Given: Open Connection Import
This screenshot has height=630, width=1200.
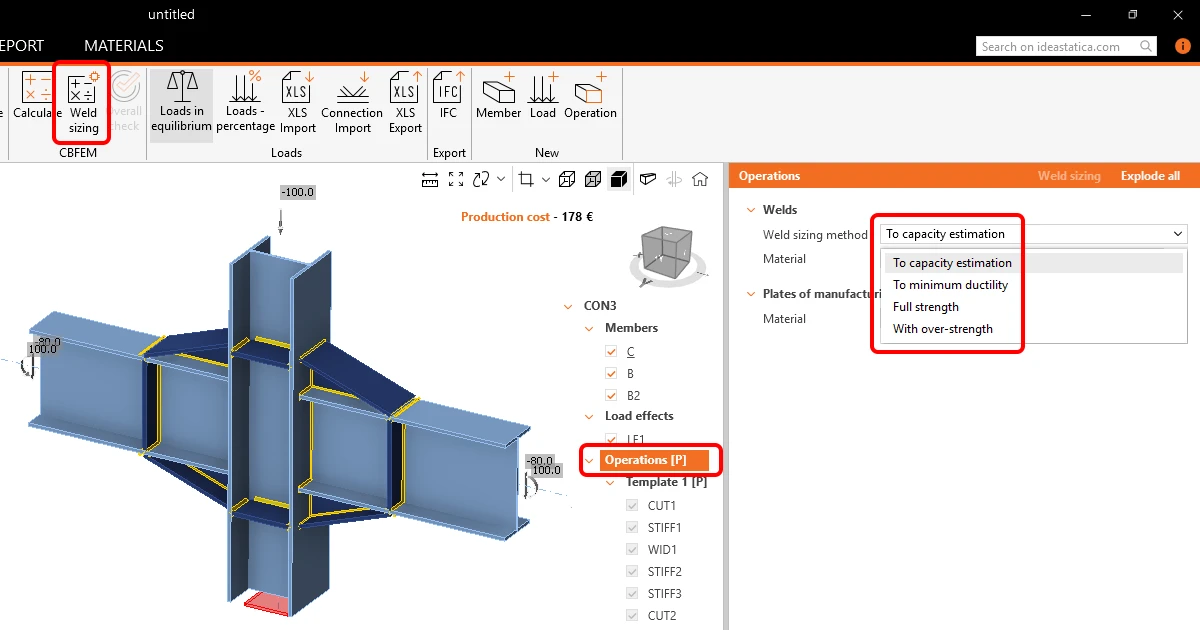Looking at the screenshot, I should click(x=352, y=104).
